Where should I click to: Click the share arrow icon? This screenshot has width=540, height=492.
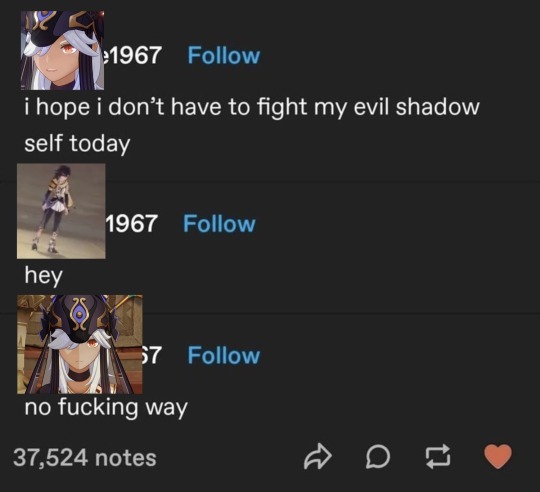click(x=318, y=457)
